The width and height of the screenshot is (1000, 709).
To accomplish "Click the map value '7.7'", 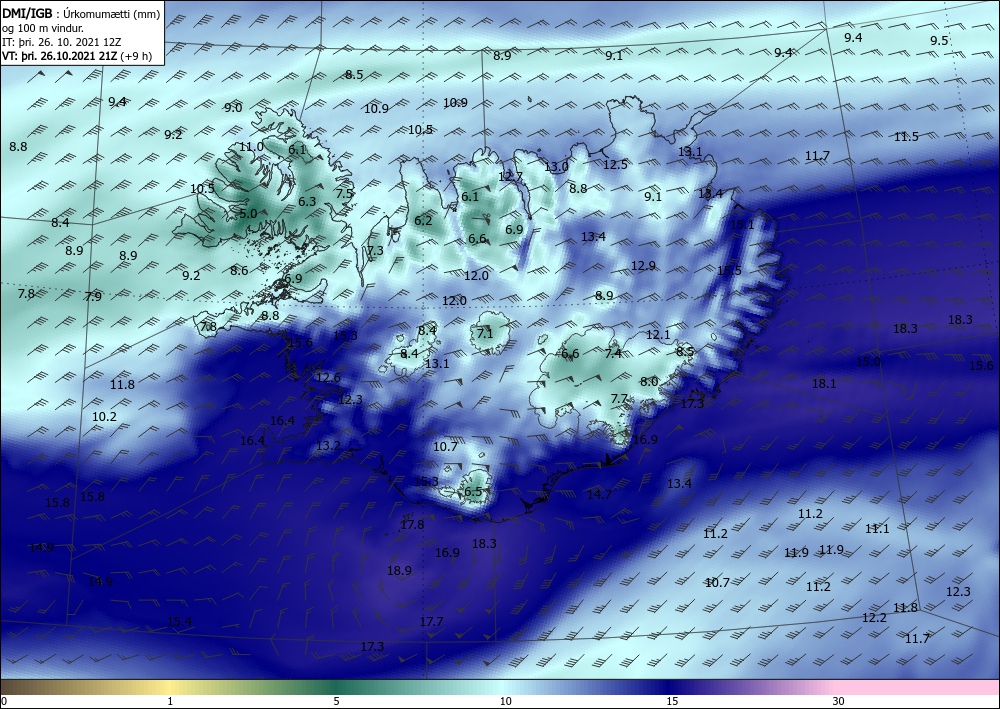I will click(619, 399).
